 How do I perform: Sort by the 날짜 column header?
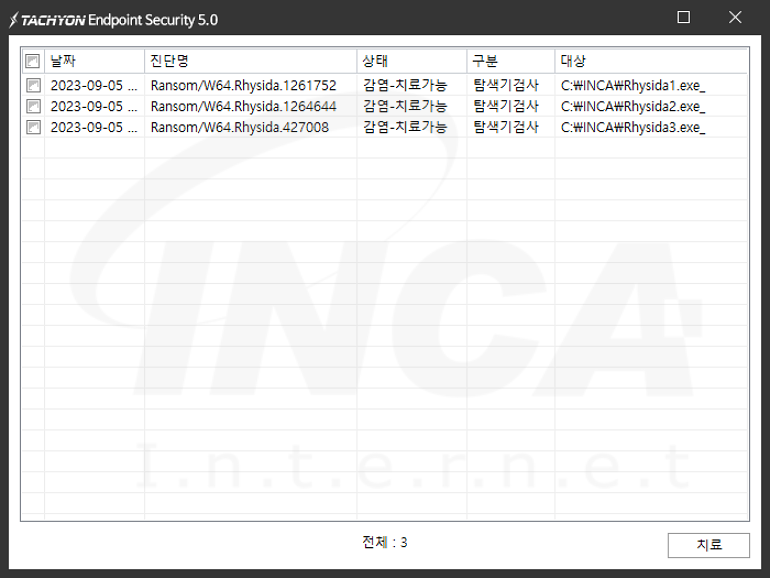pyautogui.click(x=95, y=61)
